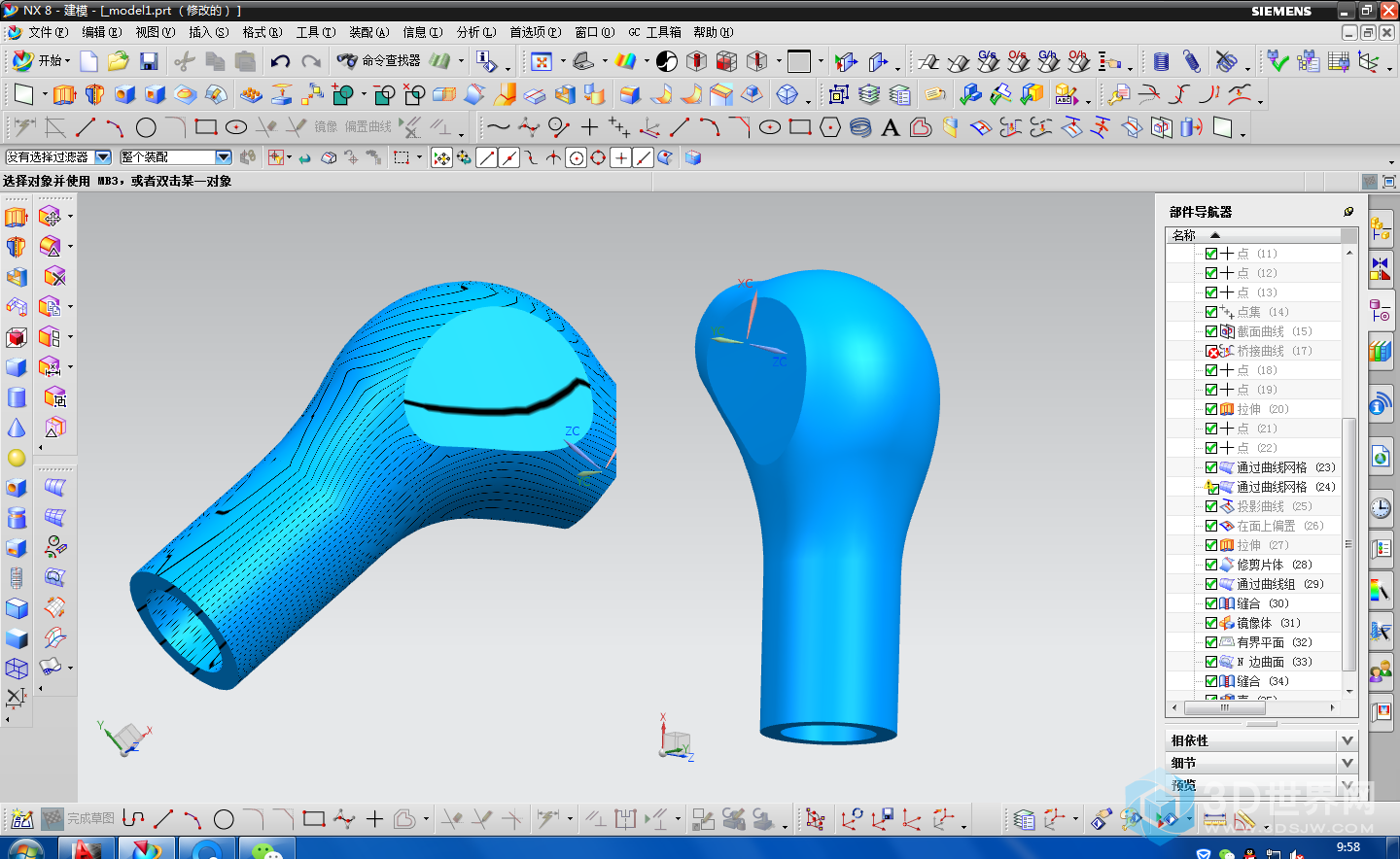Open the GC 工具箱 menu
1400x859 pixels.
coord(654,32)
